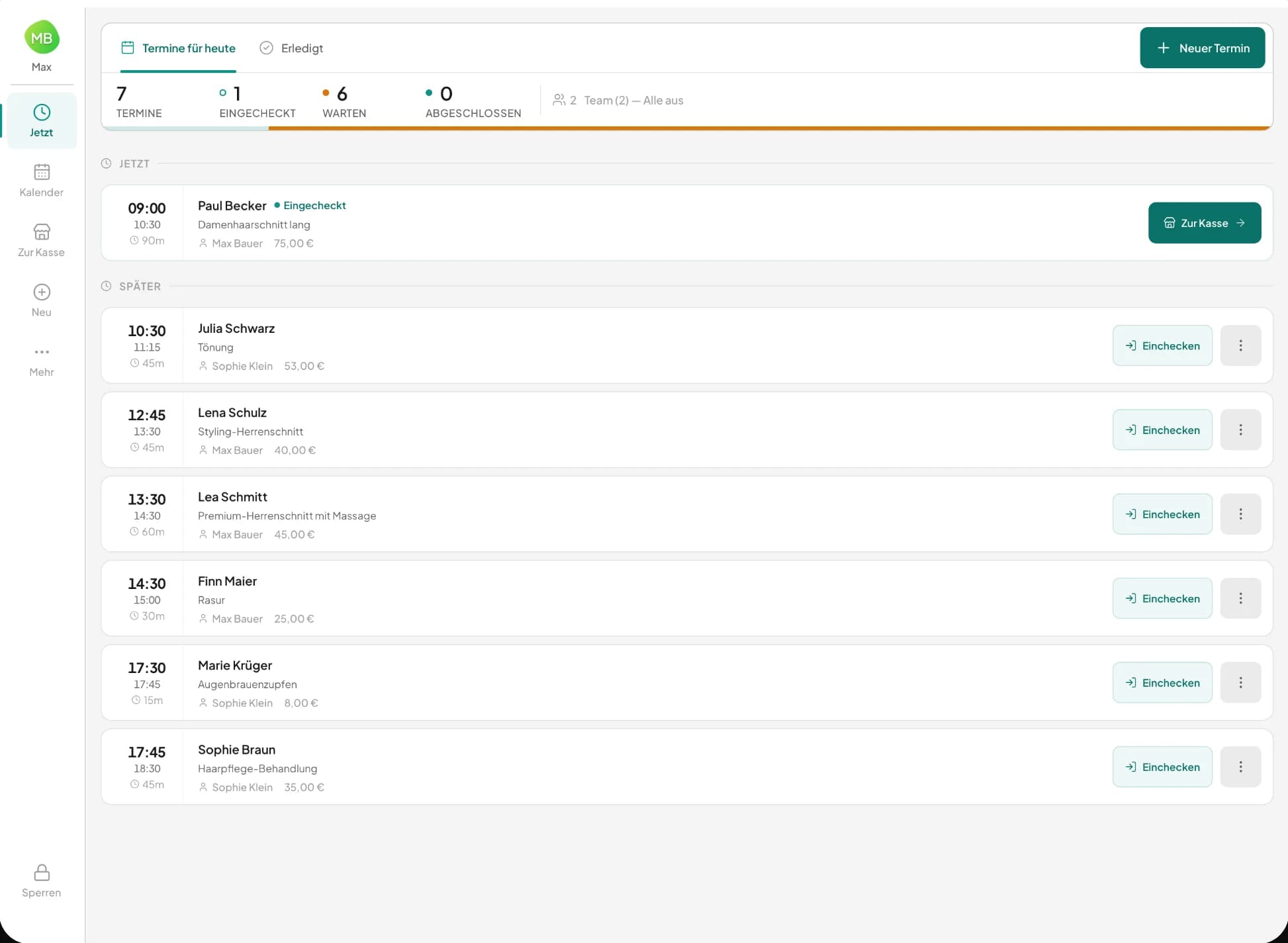This screenshot has height=943, width=1288.
Task: Click the Premium-Herrenschnitt mit Massage text
Action: coord(287,516)
